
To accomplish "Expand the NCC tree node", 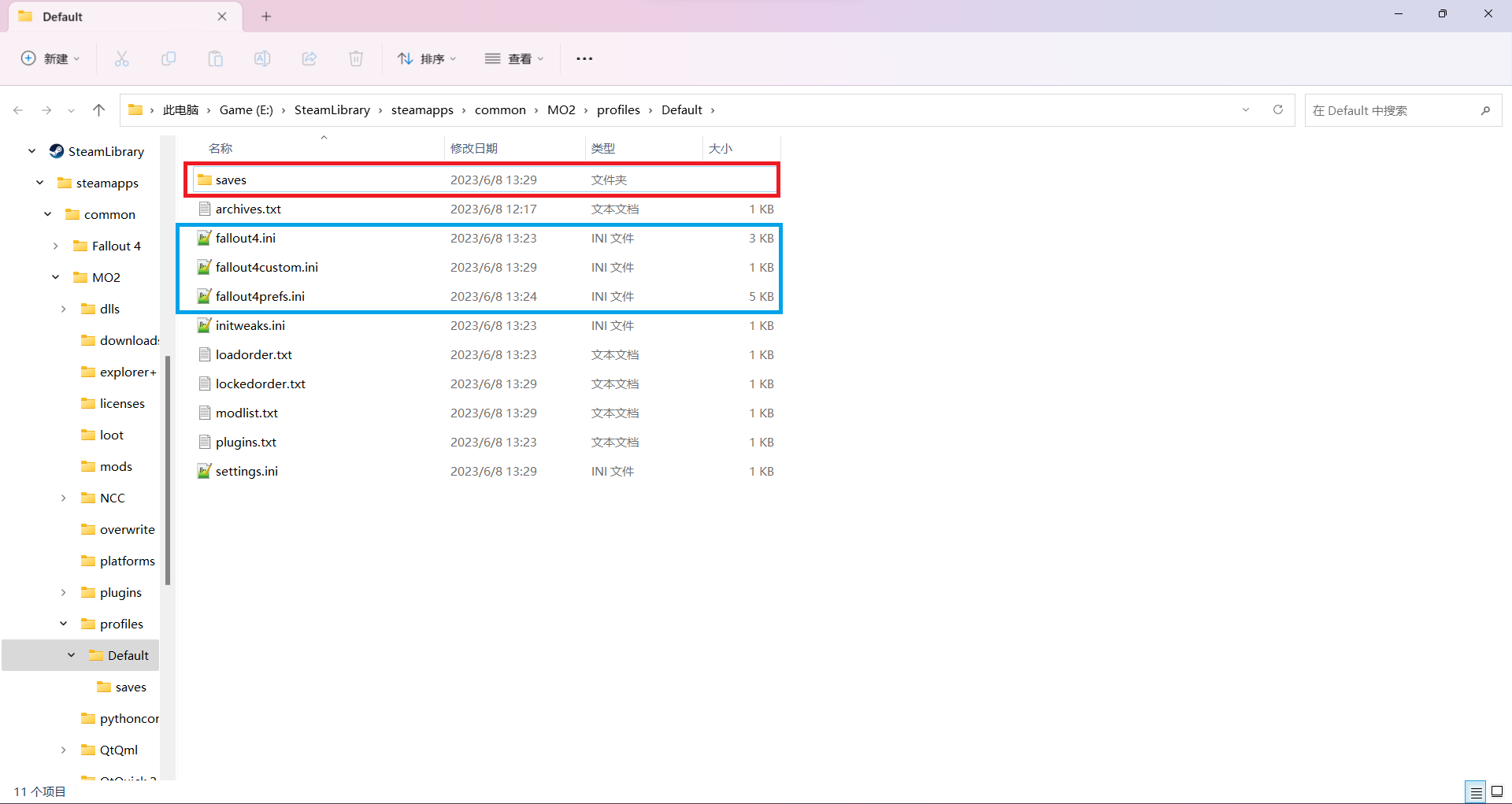I will tap(63, 498).
